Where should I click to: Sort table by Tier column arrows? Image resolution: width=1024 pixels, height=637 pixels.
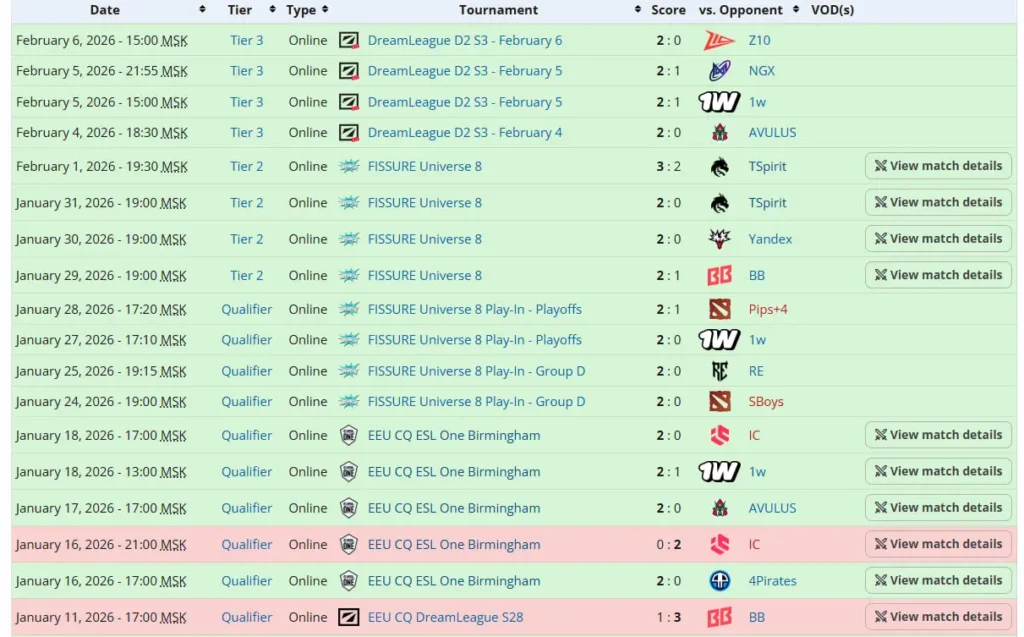coord(273,10)
